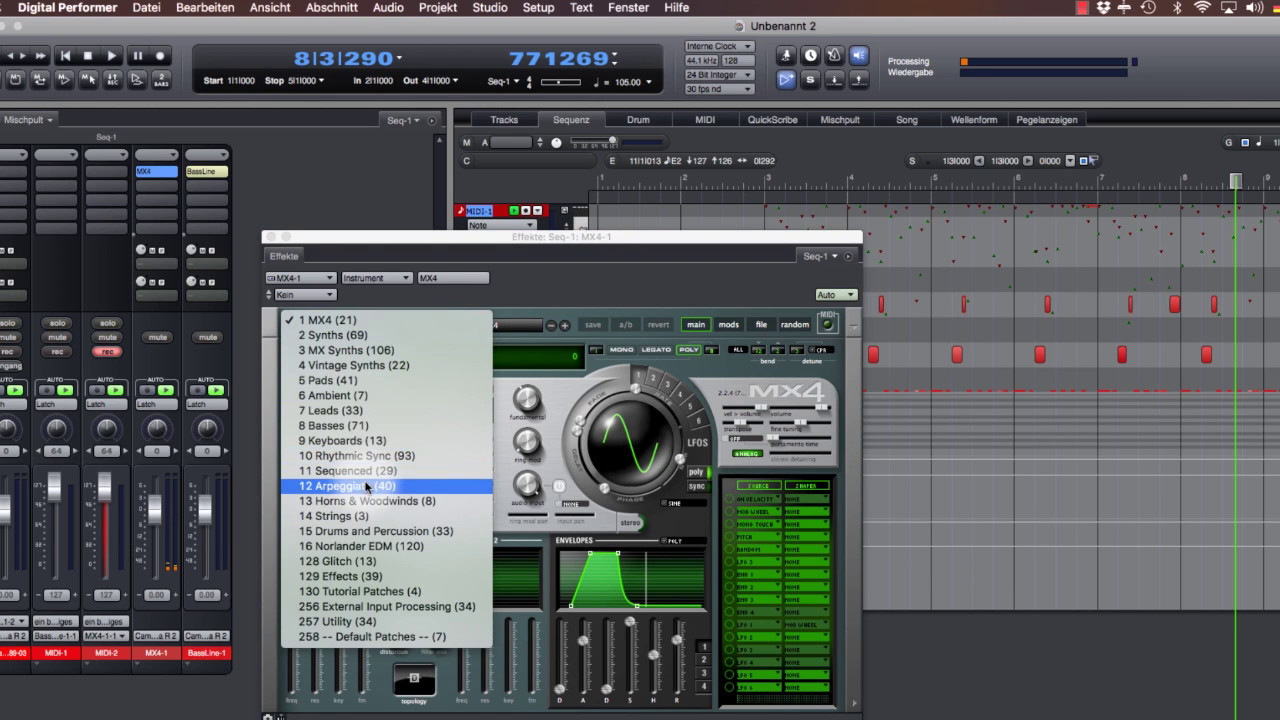
Task: Toggle rec on the MIDI-2 mixer channel
Action: point(107,352)
